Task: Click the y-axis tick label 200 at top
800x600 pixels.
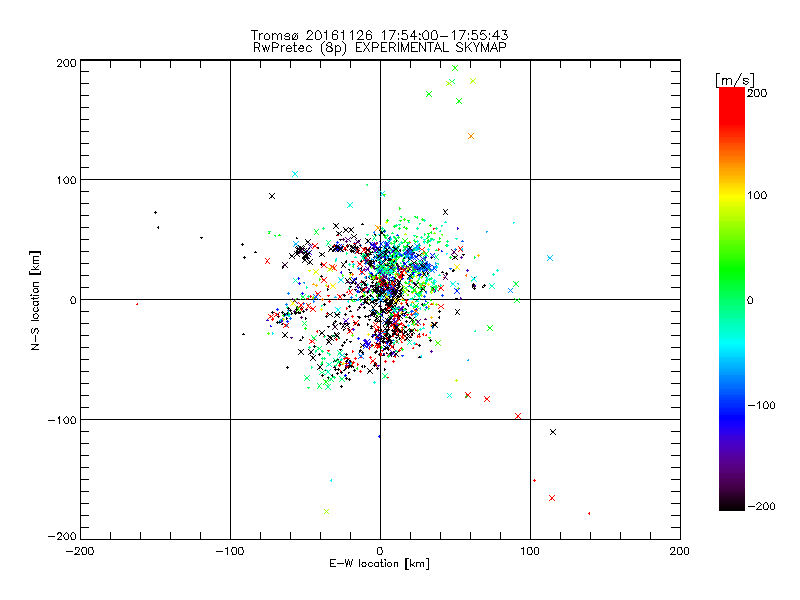Action: coord(66,63)
